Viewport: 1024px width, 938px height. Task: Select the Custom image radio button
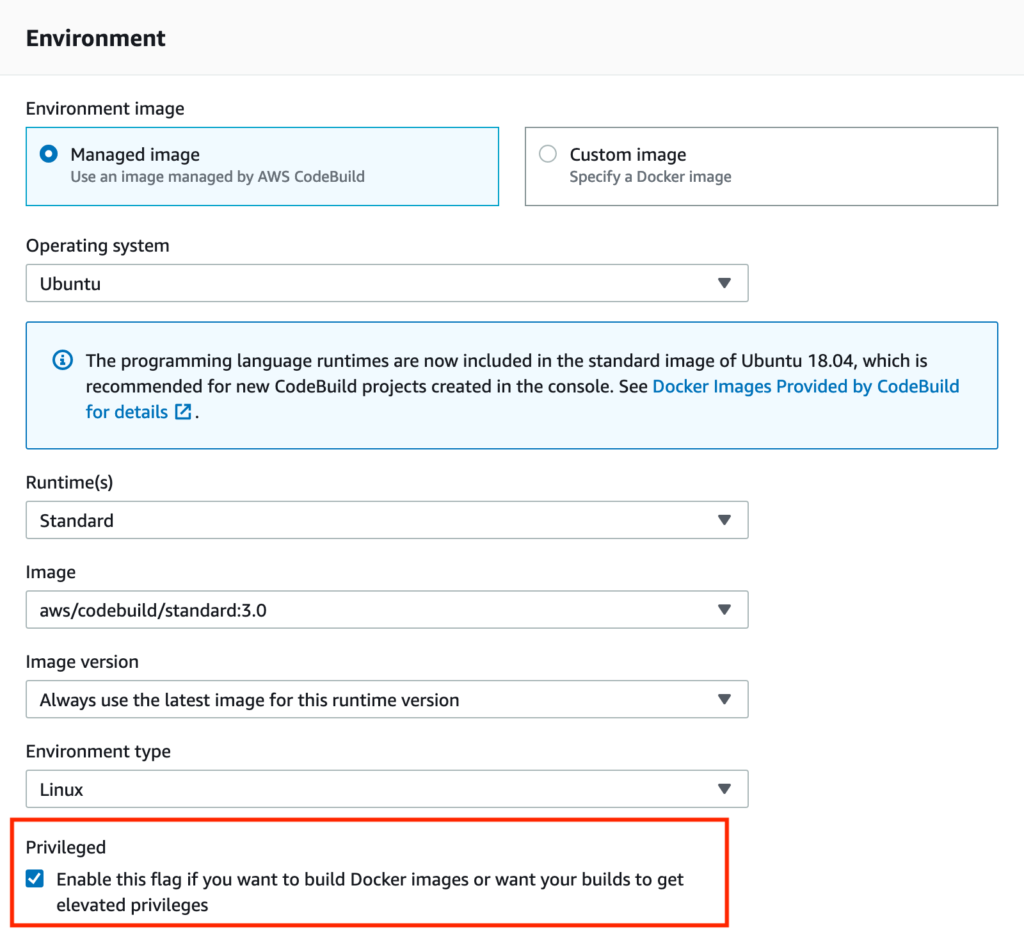547,154
